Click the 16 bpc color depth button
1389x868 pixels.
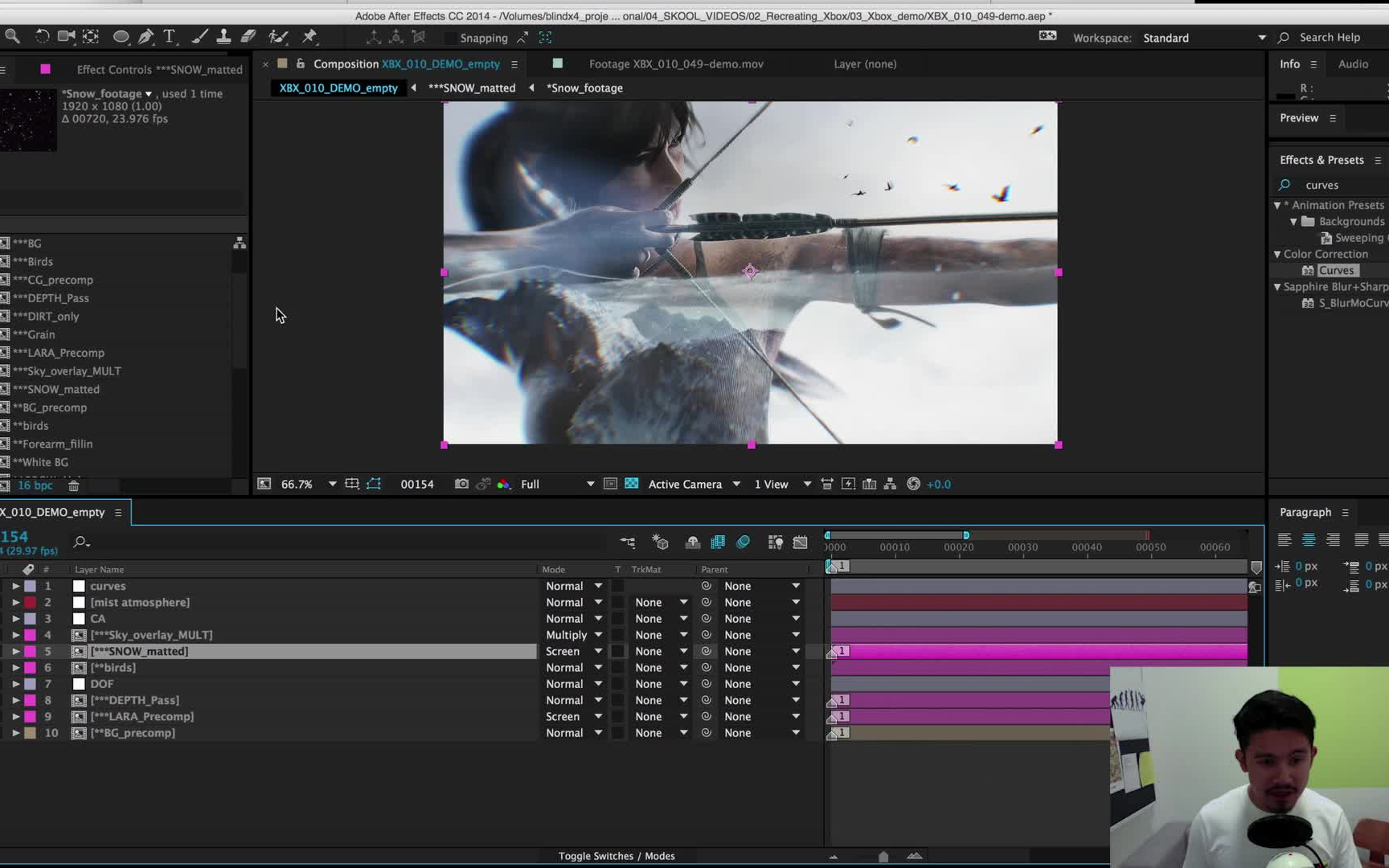35,485
